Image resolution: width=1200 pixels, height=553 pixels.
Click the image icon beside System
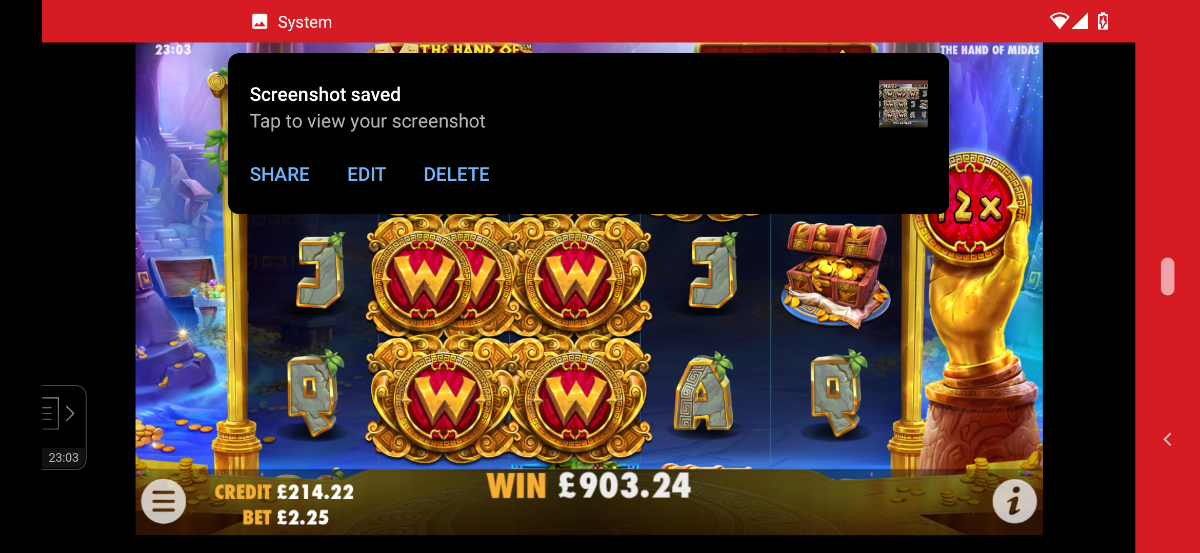[260, 22]
